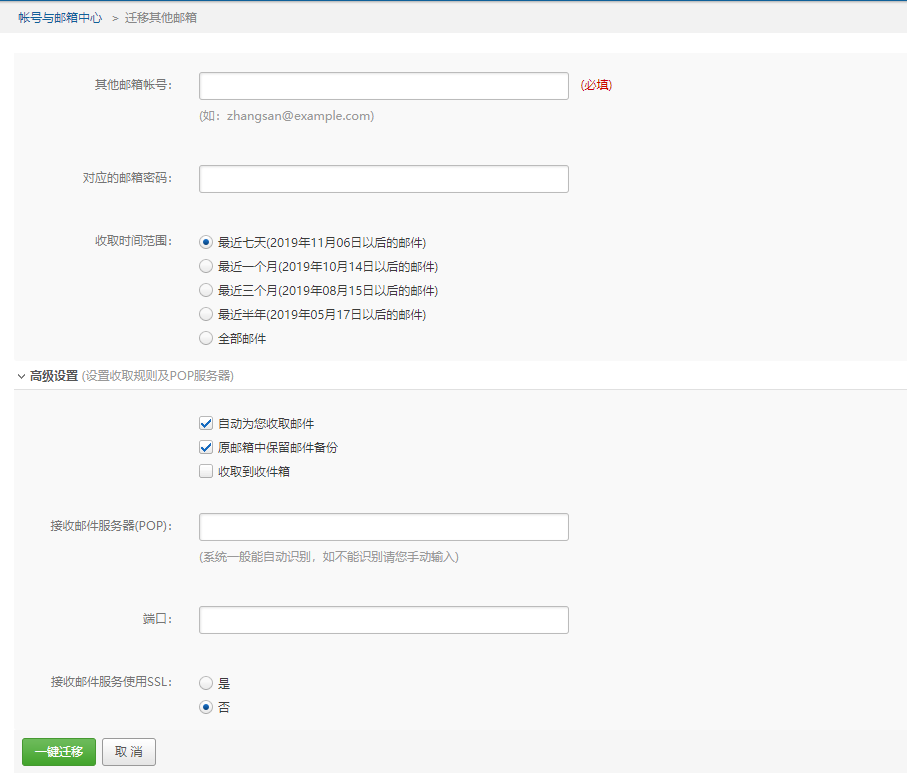Focus the 端口 port input field

(x=383, y=620)
